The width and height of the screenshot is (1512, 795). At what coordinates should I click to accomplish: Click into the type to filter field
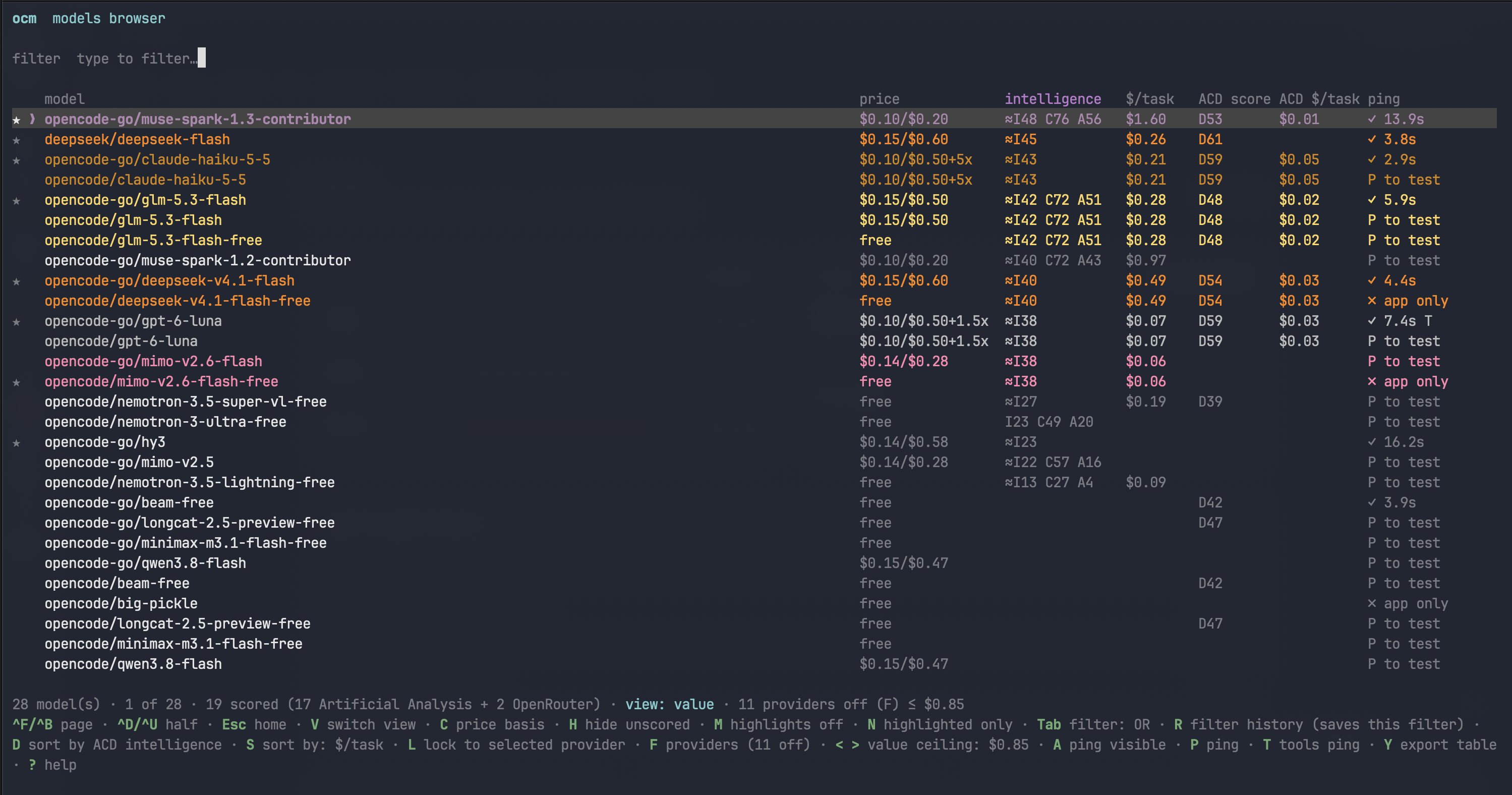pos(141,58)
